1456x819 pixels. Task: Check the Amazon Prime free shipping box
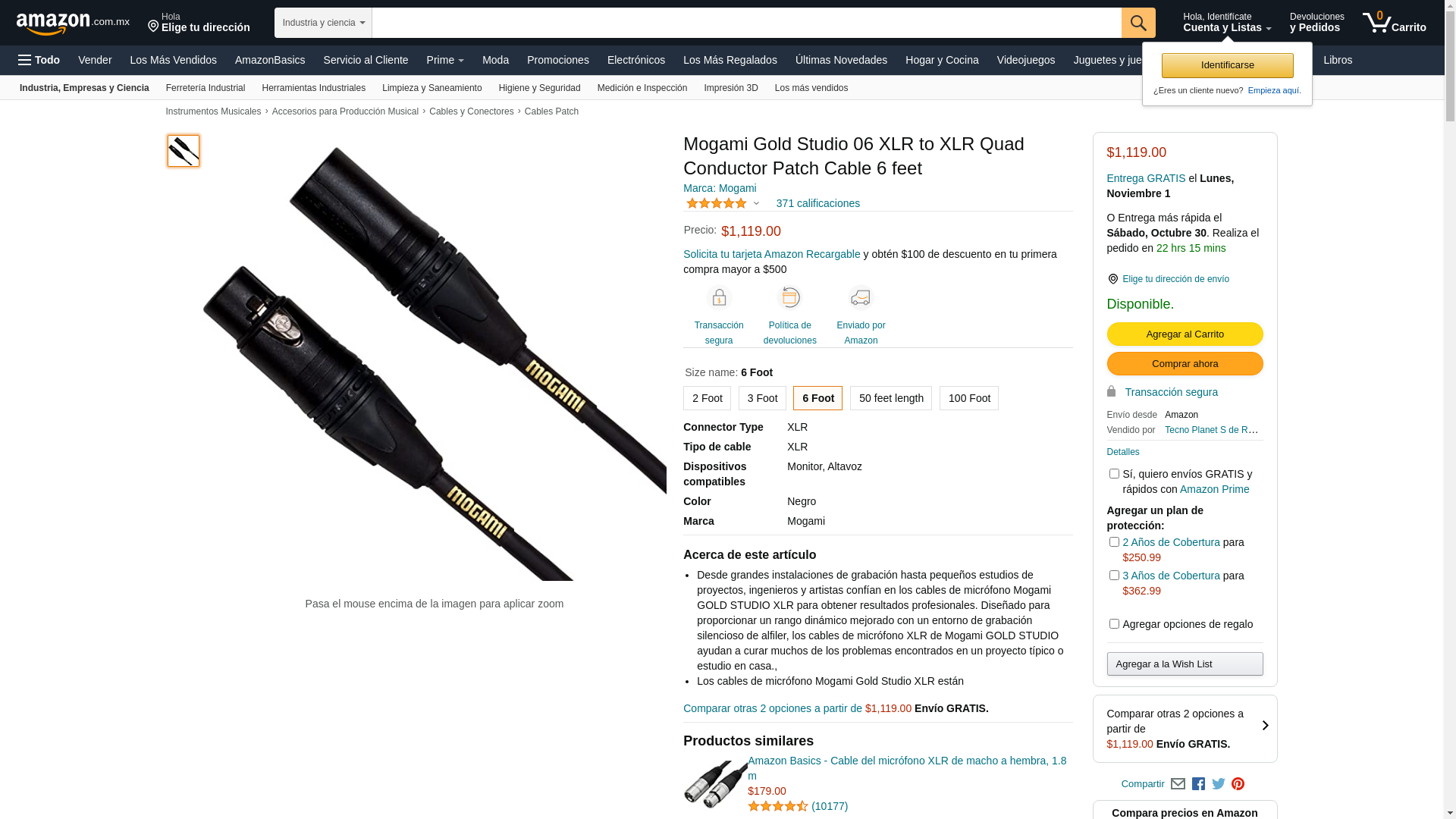coord(1114,474)
